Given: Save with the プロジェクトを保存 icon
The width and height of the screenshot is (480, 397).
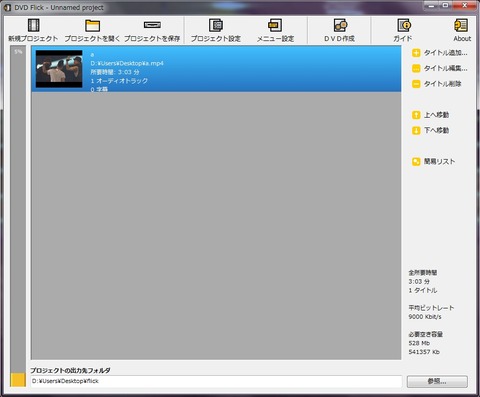Looking at the screenshot, I should click(152, 25).
